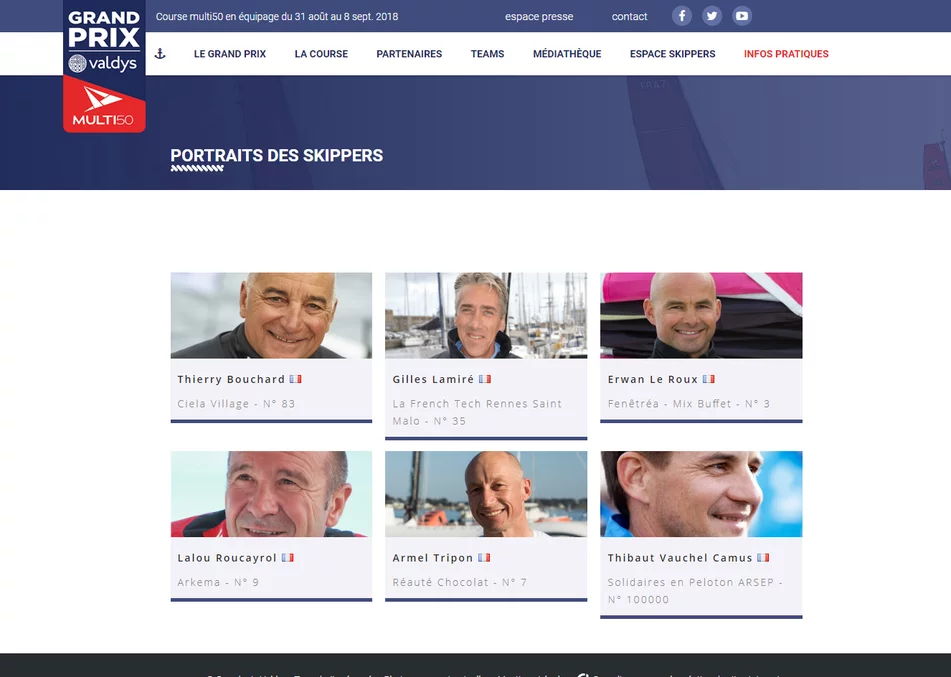
Task: Open the Le Grand Prix menu
Action: coord(230,54)
